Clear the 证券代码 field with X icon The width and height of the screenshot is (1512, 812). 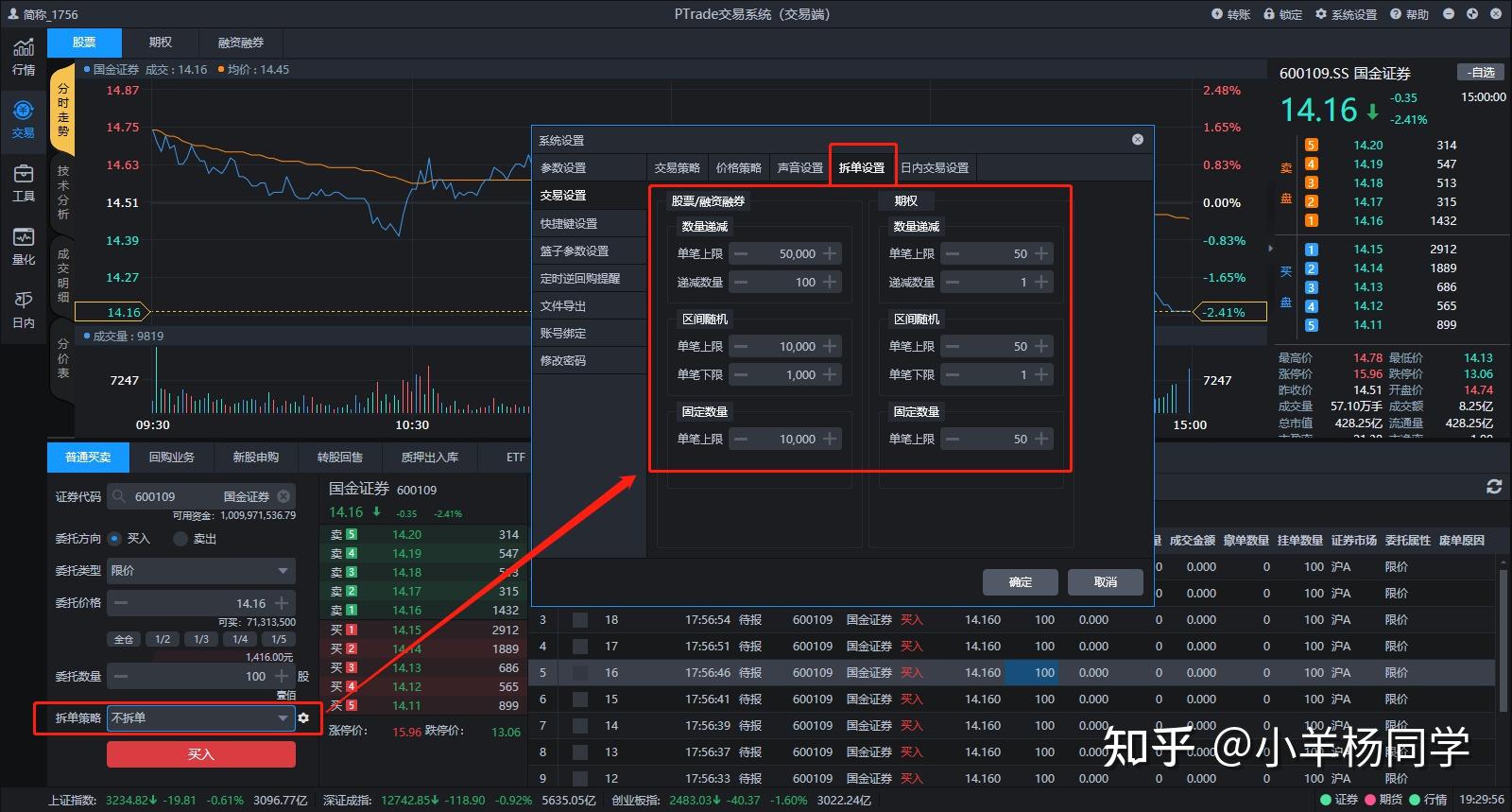coord(283,496)
